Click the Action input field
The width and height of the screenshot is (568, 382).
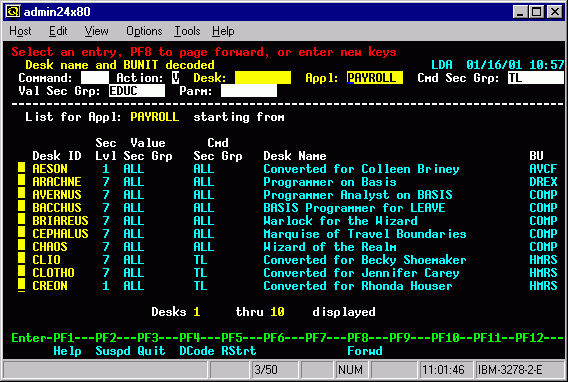coord(175,78)
